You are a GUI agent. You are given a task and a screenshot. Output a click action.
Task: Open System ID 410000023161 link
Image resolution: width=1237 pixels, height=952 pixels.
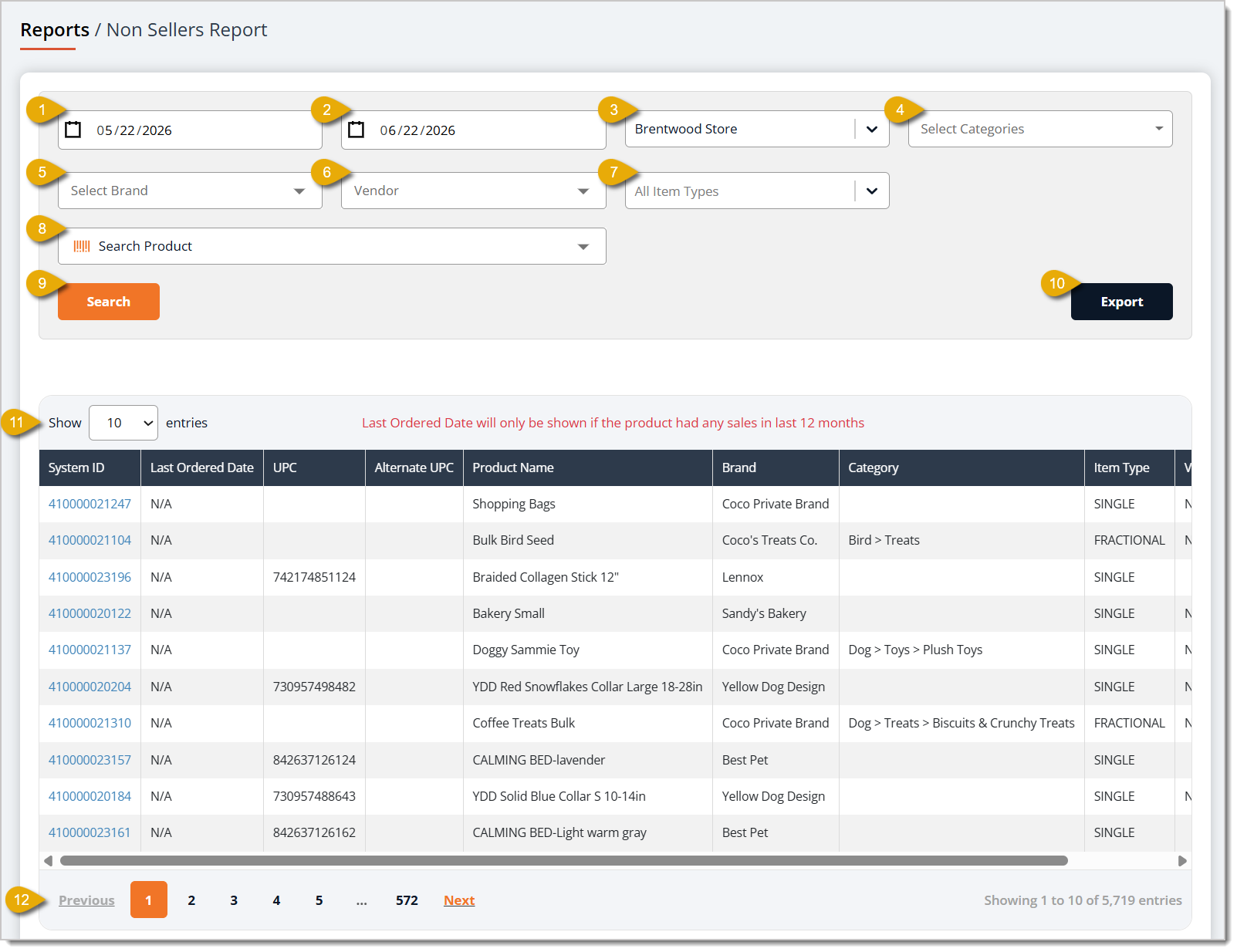coord(90,832)
